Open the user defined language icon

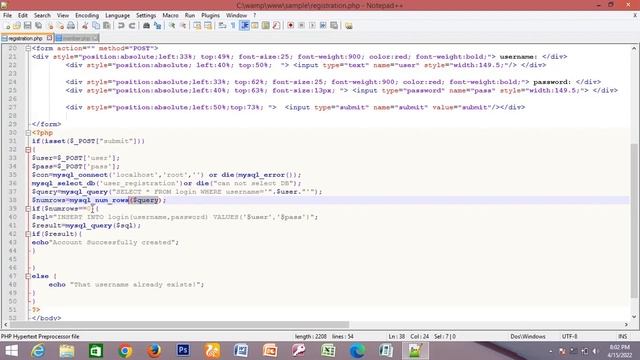coord(255,26)
